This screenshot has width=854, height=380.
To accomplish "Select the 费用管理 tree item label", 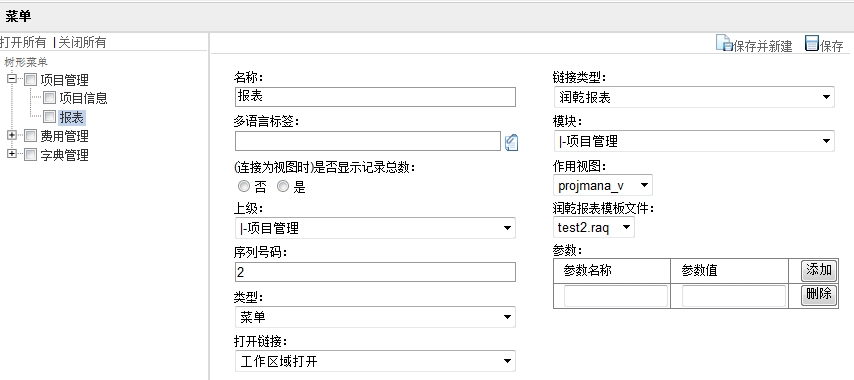I will point(64,136).
